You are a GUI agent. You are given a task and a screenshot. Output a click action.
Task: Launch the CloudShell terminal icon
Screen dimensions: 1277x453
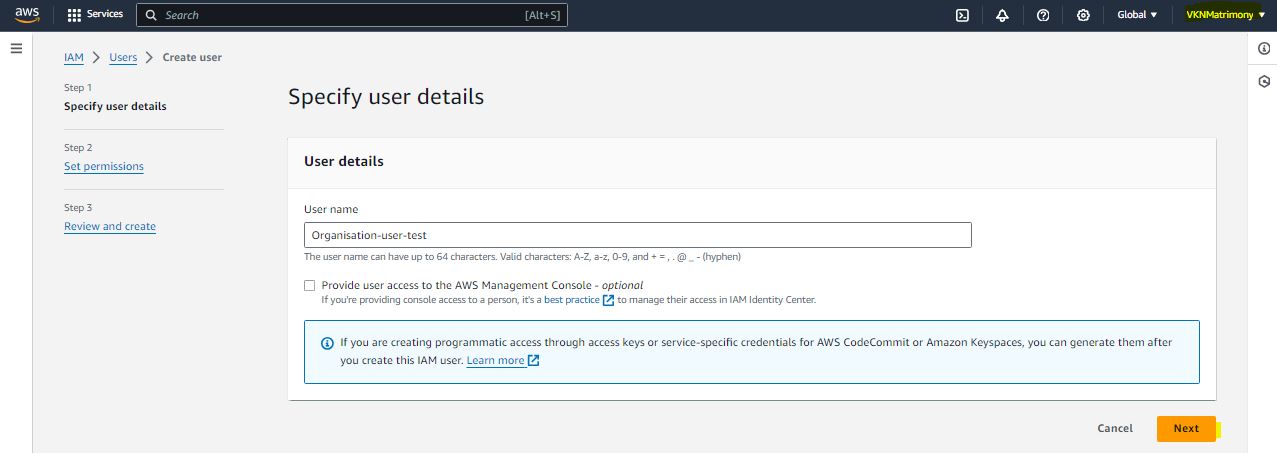(962, 15)
